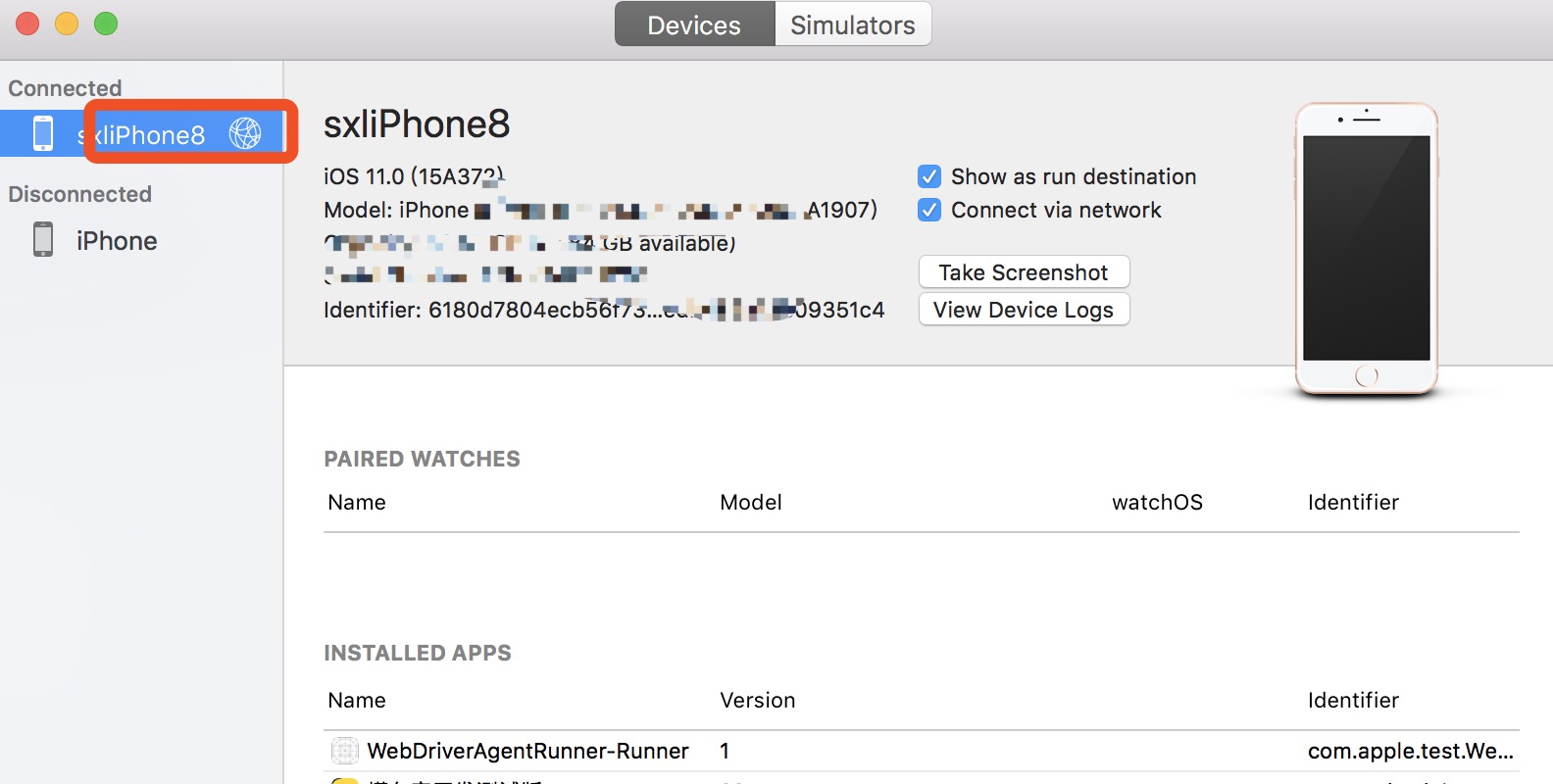The width and height of the screenshot is (1553, 784).
Task: Click the watchOS column header
Action: point(1157,502)
